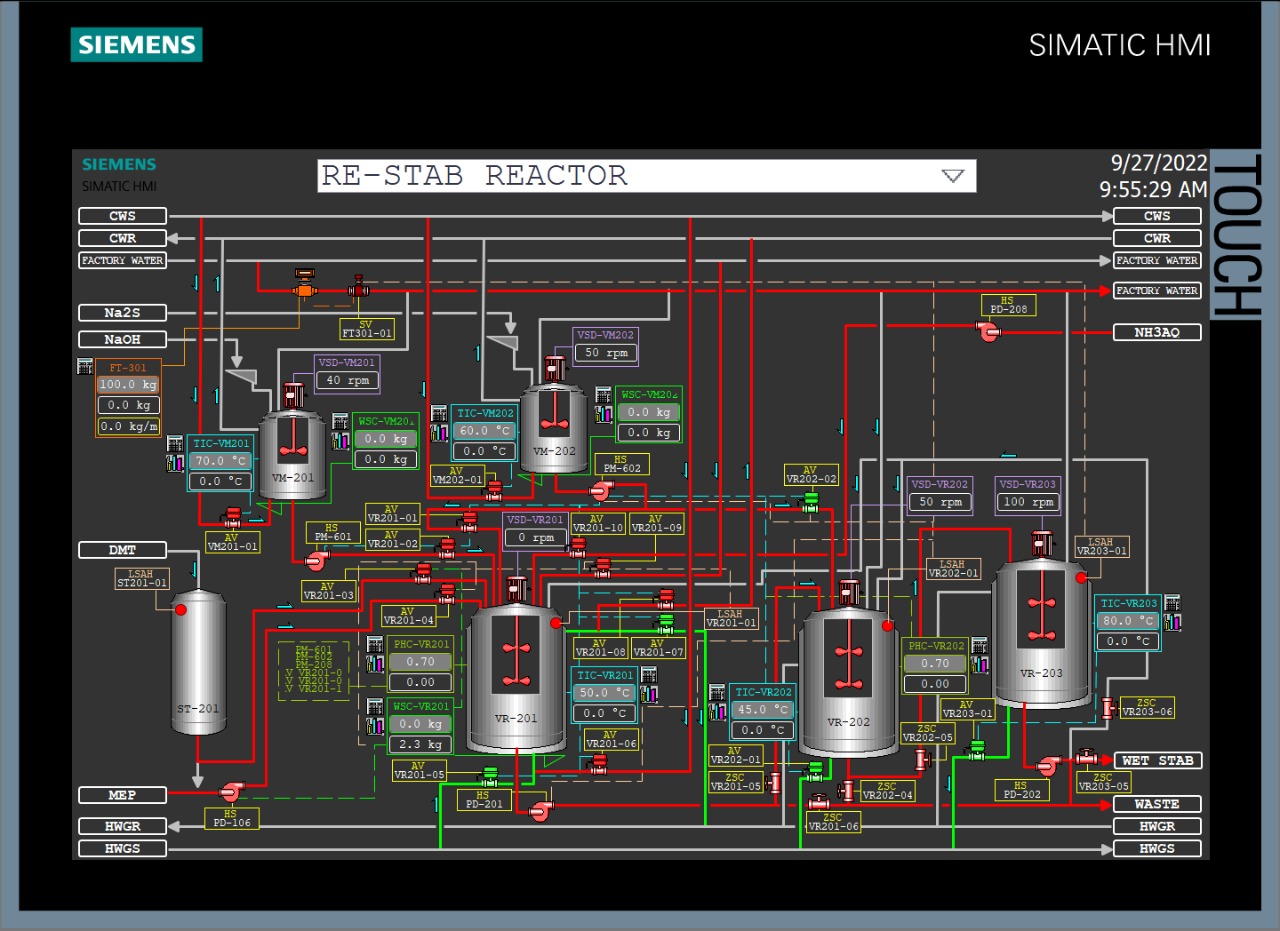1280x931 pixels.
Task: Click the date and time display
Action: tap(1152, 176)
